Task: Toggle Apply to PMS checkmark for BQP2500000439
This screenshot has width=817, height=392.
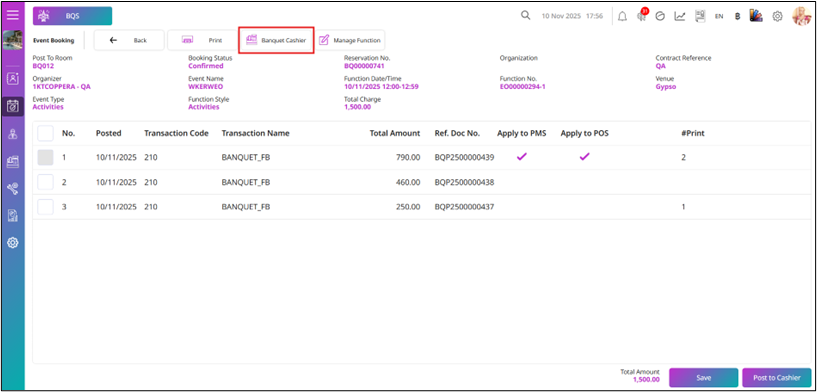Action: coord(522,156)
